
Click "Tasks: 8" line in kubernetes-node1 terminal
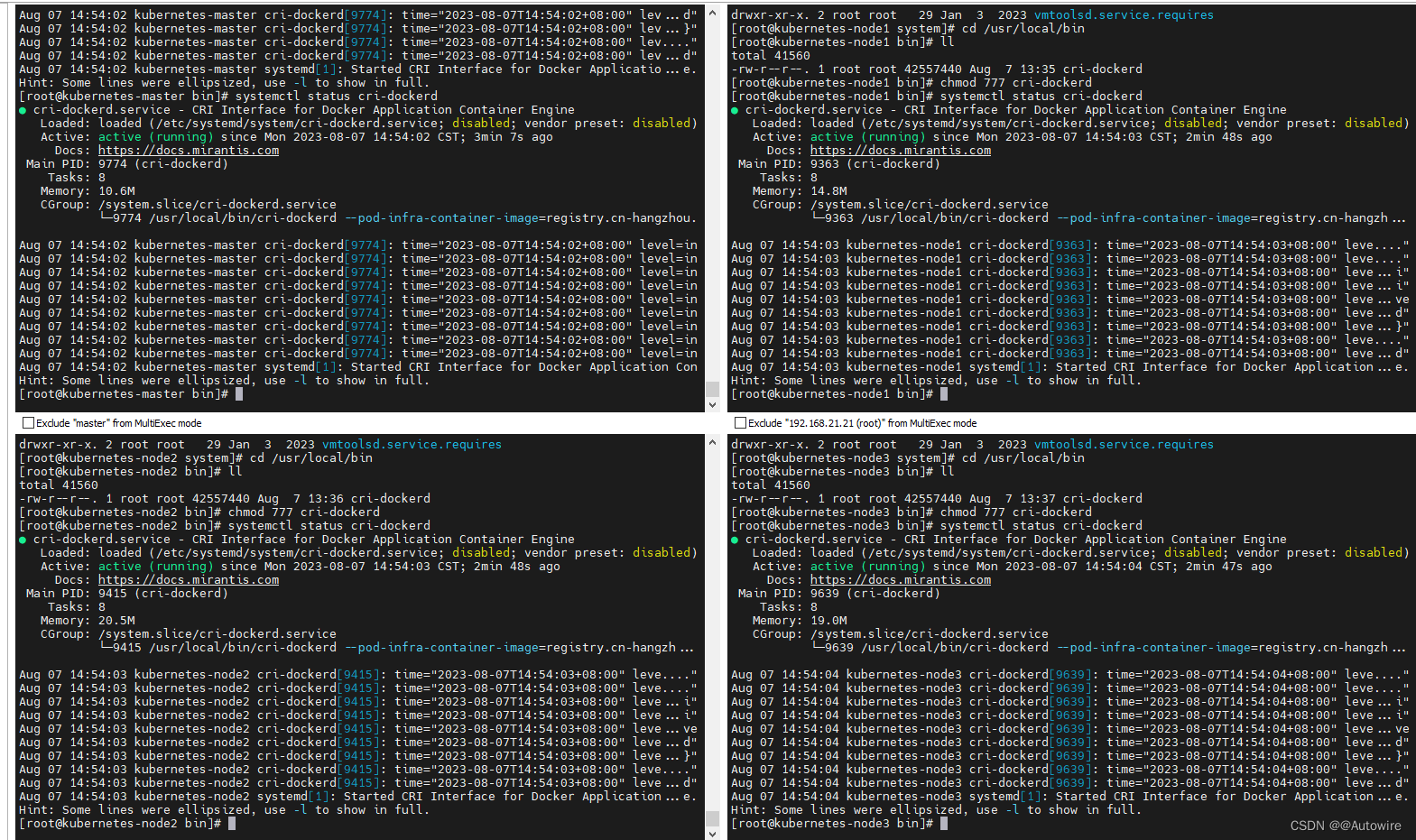[789, 178]
